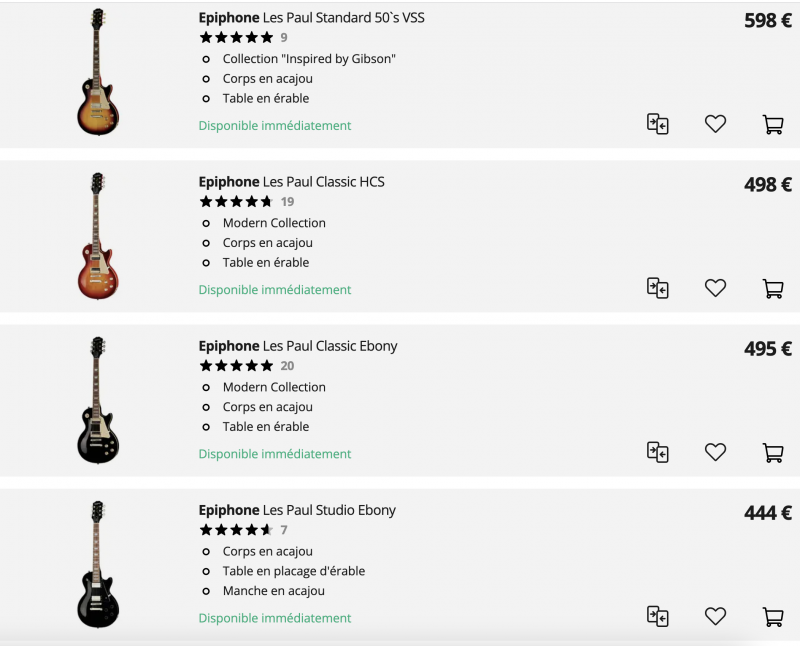Add Les Paul Studio Ebony to wishlist
Screen dimensions: 800x646
[x=715, y=616]
